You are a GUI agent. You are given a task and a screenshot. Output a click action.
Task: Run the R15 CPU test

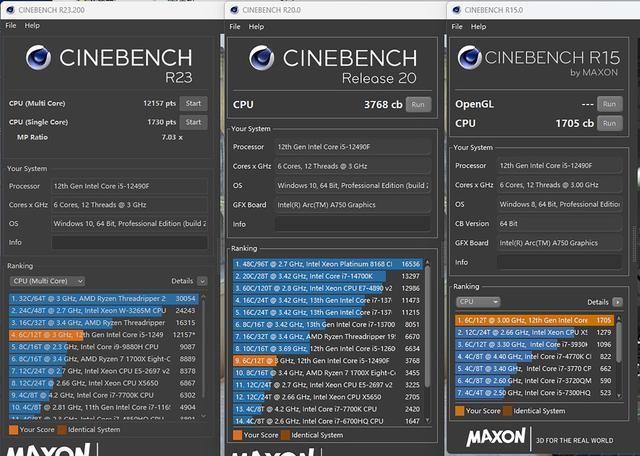point(609,123)
